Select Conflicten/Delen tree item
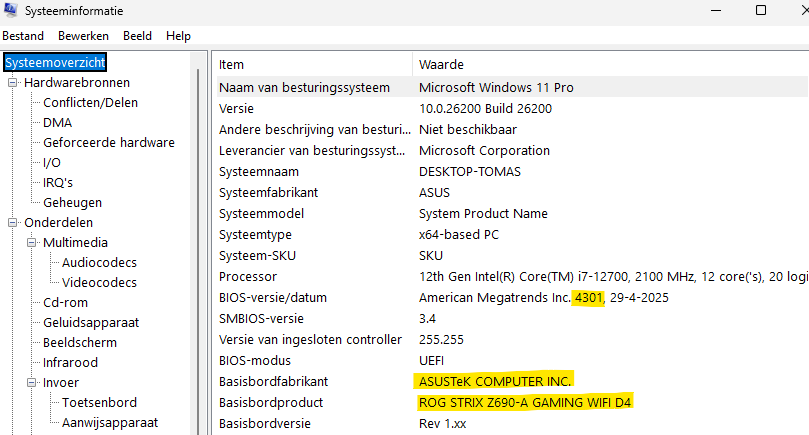This screenshot has width=809, height=435. tap(90, 103)
